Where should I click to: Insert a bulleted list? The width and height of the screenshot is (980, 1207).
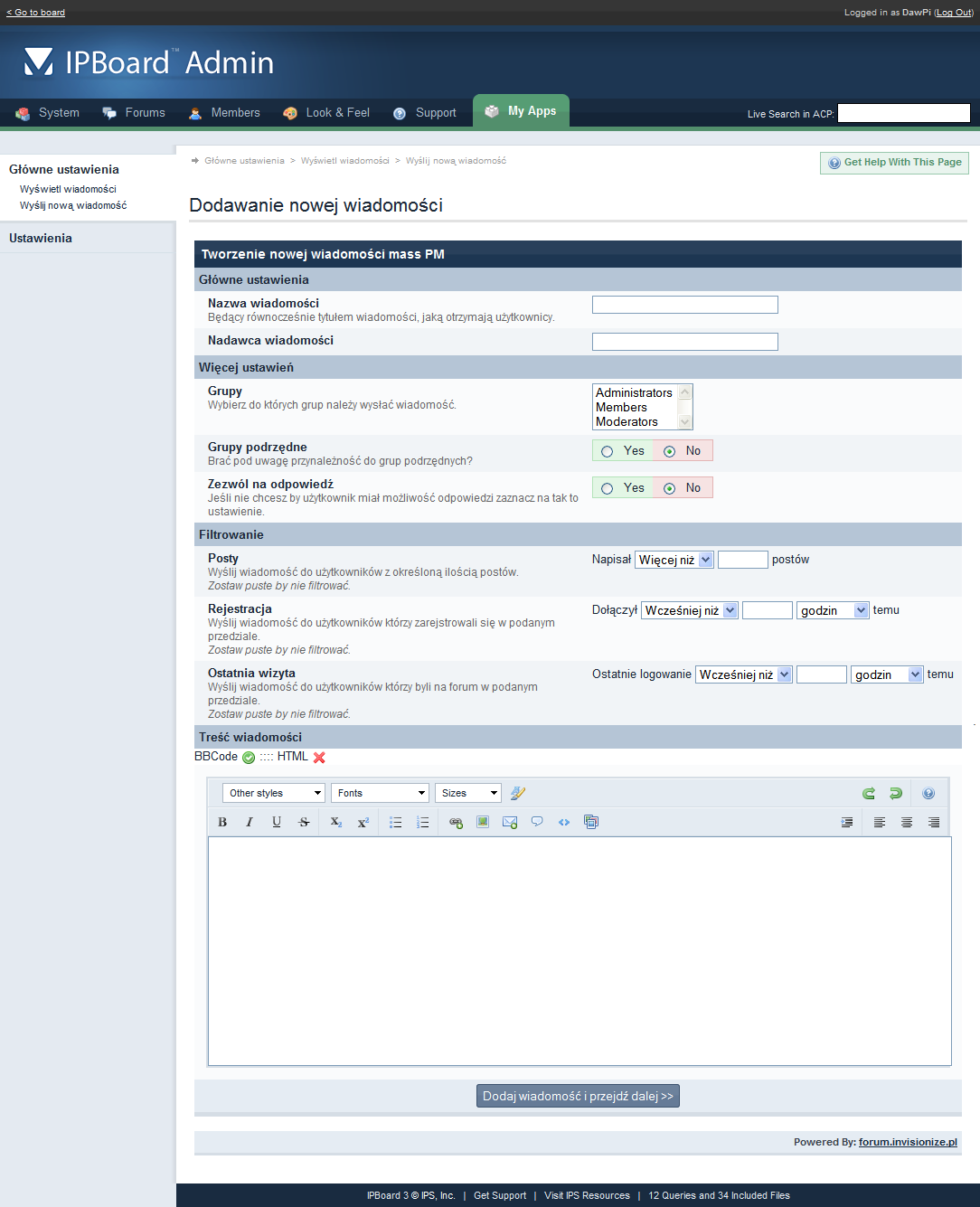[x=395, y=822]
